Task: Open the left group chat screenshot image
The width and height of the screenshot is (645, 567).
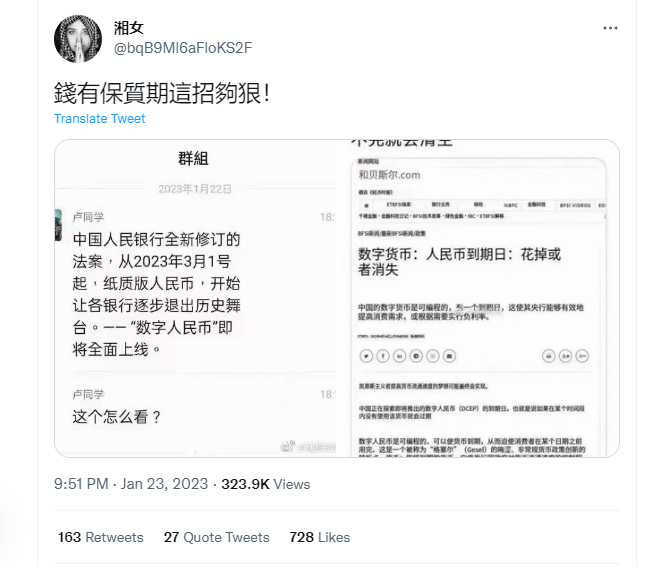Action: coord(195,298)
